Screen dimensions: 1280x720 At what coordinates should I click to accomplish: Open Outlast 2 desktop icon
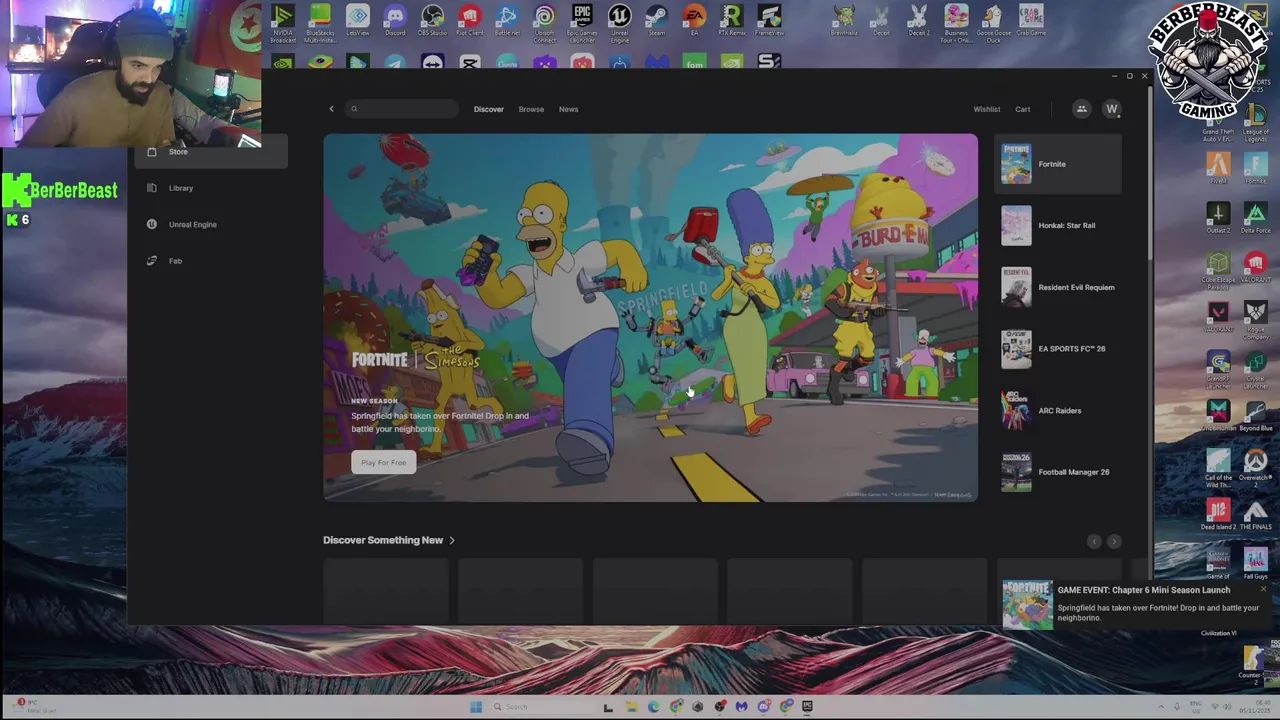pyautogui.click(x=1218, y=217)
